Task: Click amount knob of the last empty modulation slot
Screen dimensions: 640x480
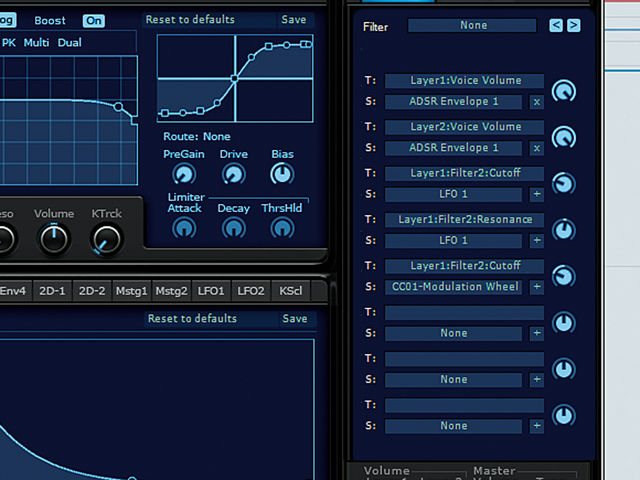Action: tap(564, 416)
